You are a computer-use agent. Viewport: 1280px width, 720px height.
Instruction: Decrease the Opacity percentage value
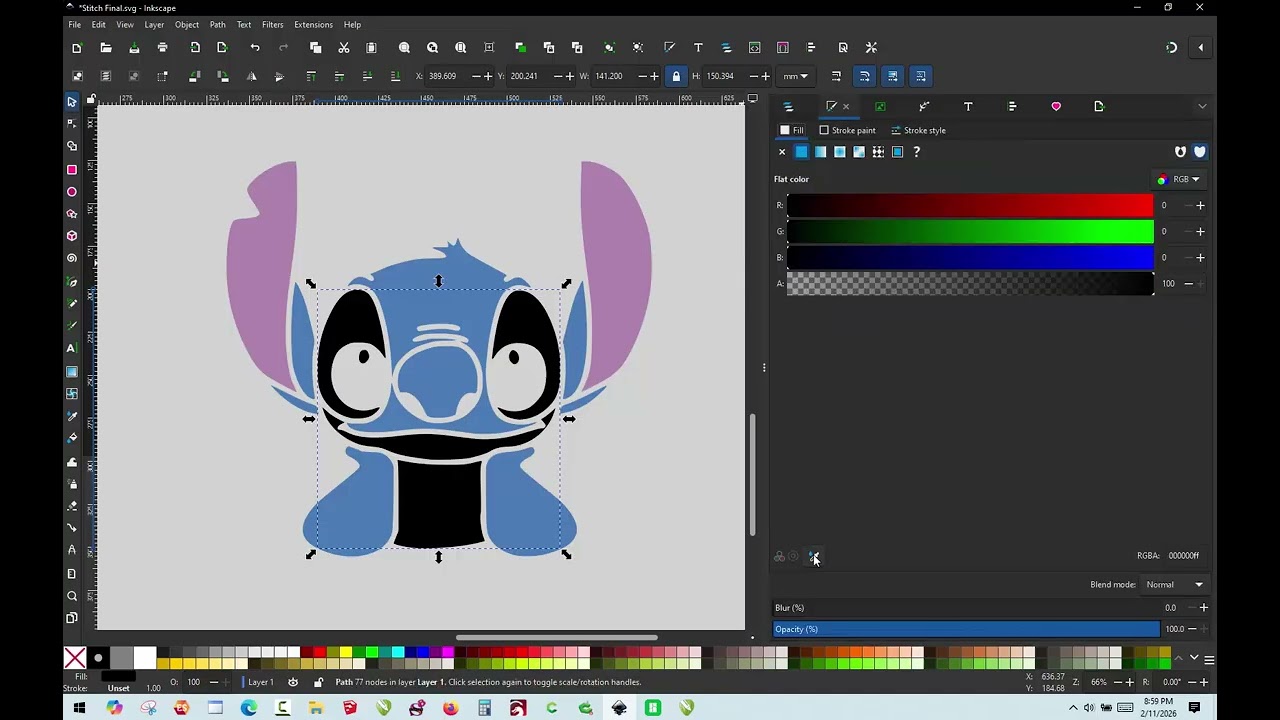[1192, 629]
